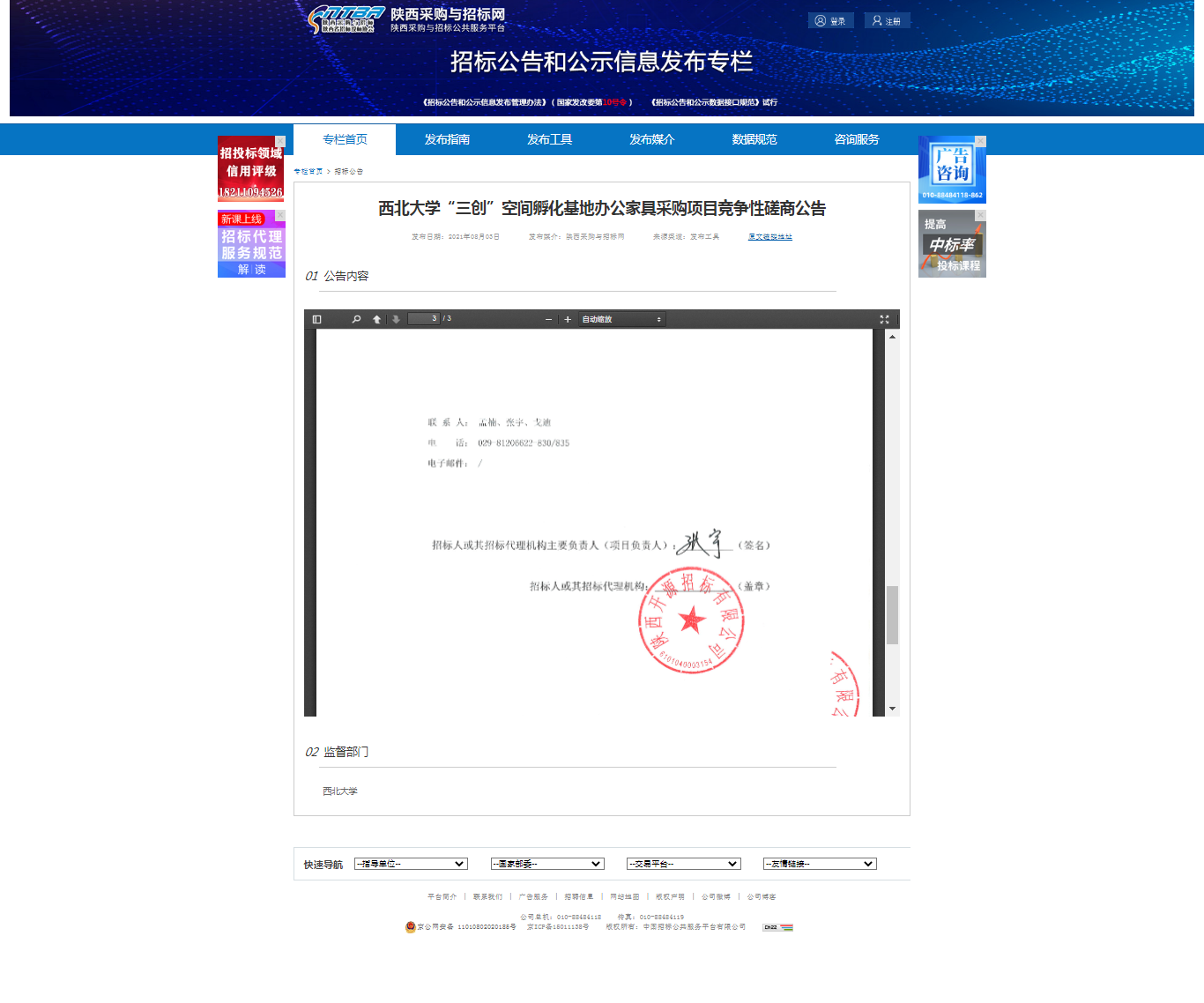
Task: Close the 广告咨询 floating ad
Action: click(x=980, y=141)
